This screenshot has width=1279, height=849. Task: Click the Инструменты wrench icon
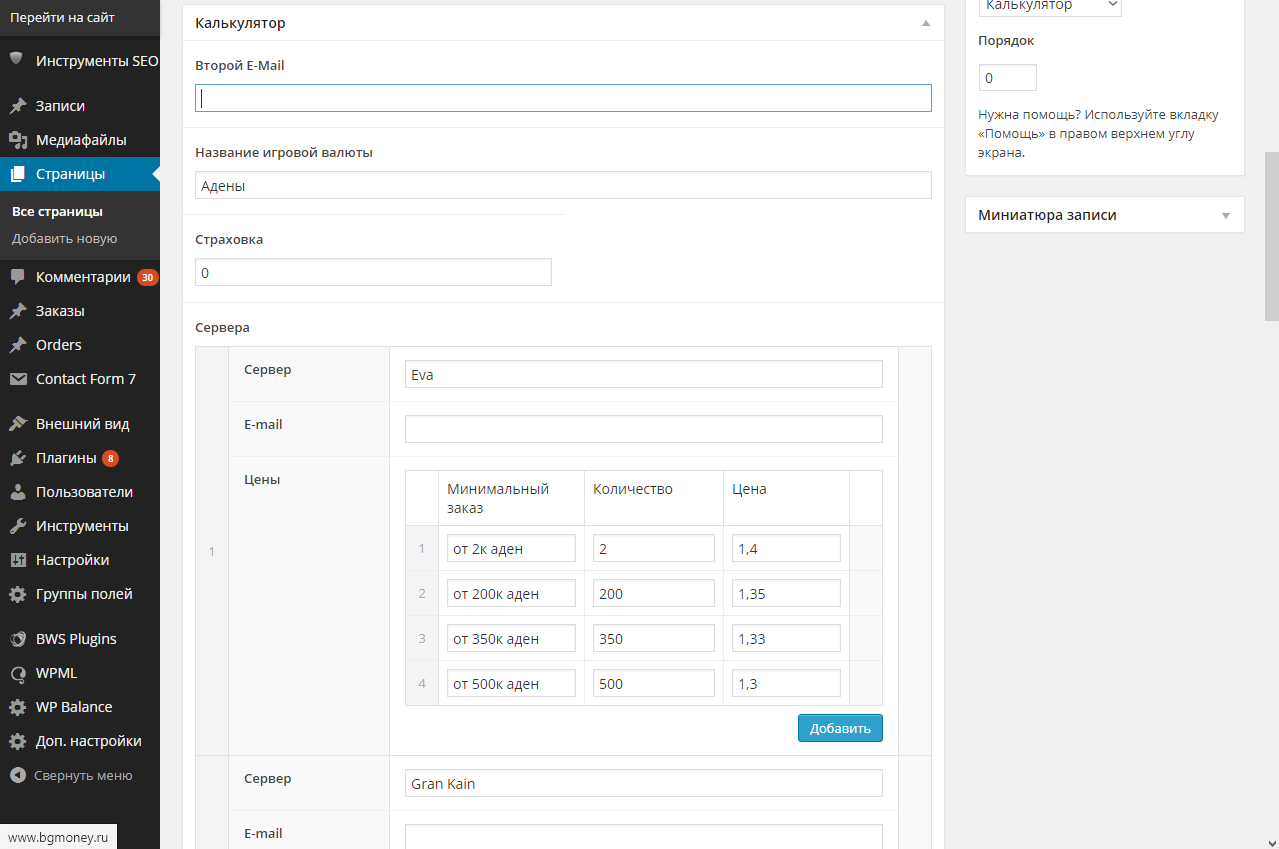point(17,526)
